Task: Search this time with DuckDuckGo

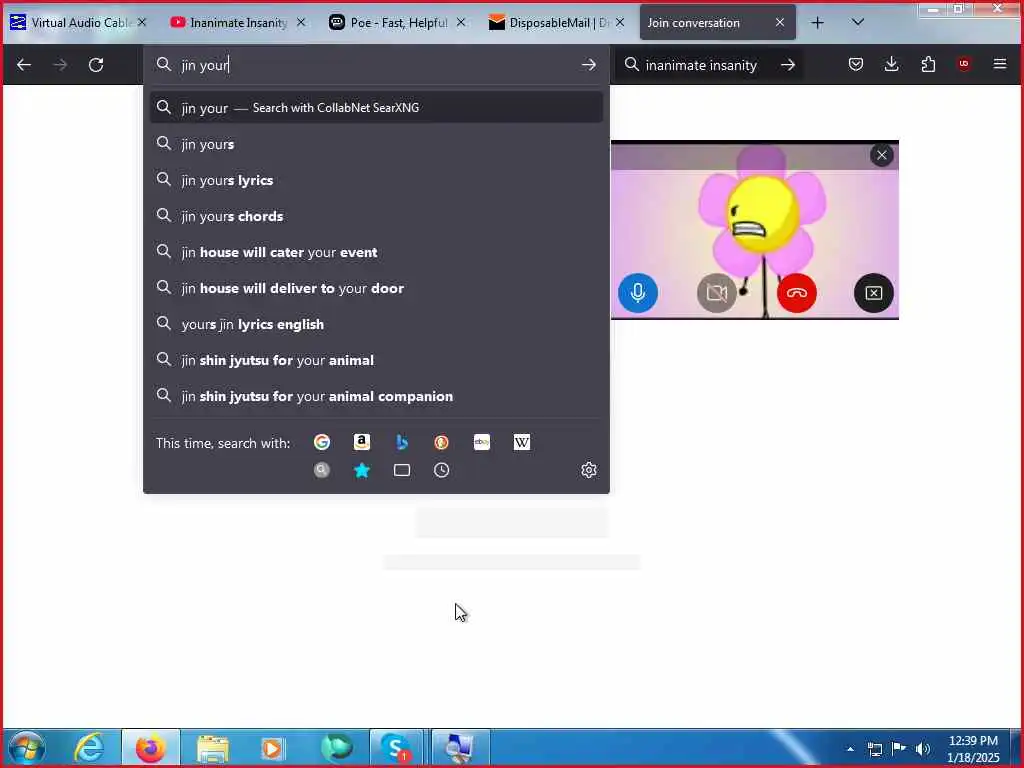Action: (x=441, y=442)
